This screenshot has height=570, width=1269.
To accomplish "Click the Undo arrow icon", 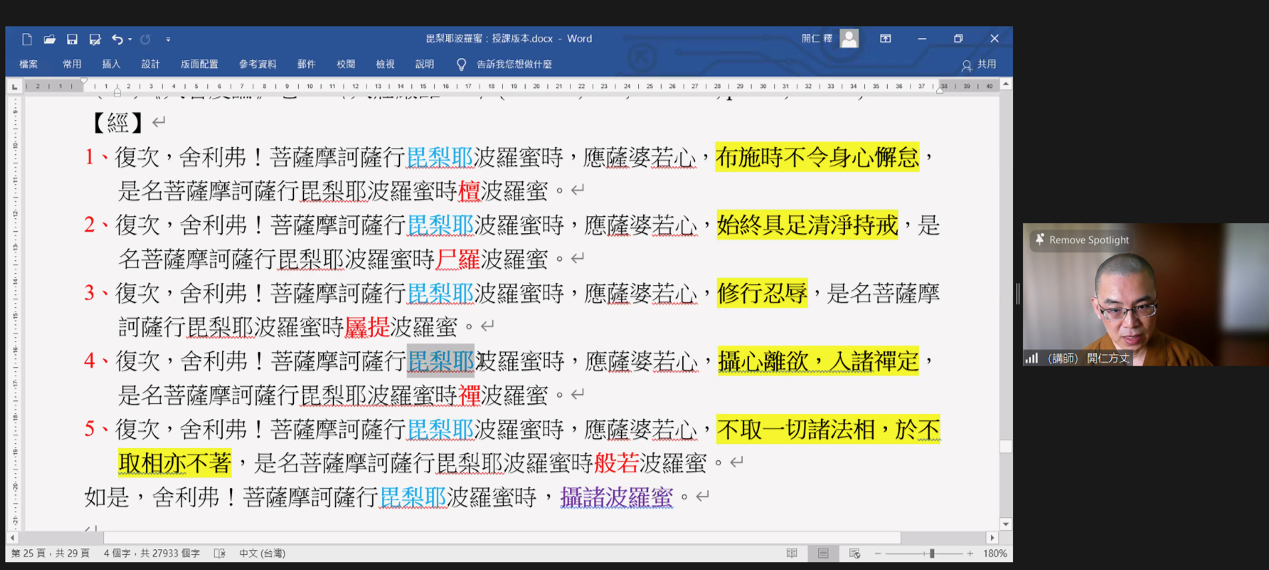I will click(x=116, y=39).
